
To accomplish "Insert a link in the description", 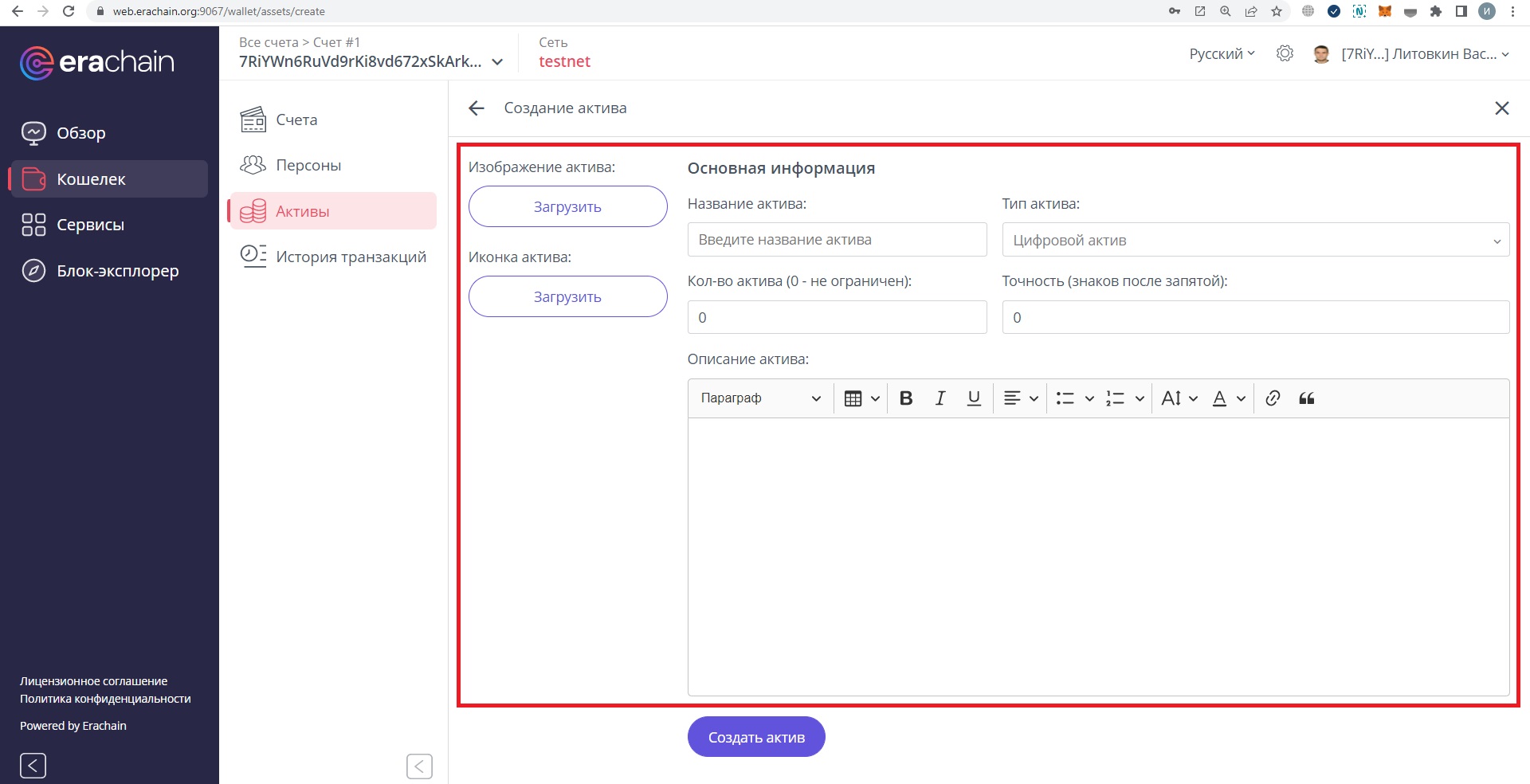I will (x=1273, y=398).
